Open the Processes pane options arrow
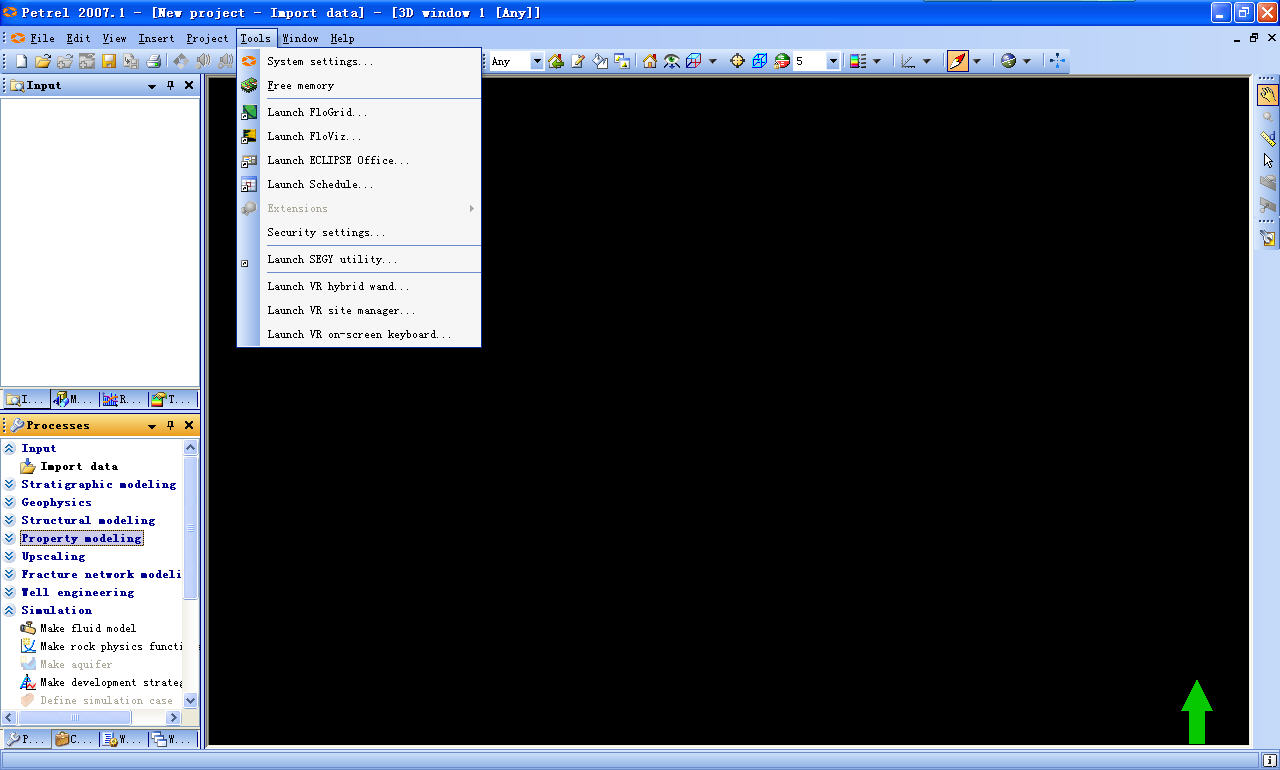This screenshot has width=1280, height=770. [152, 426]
